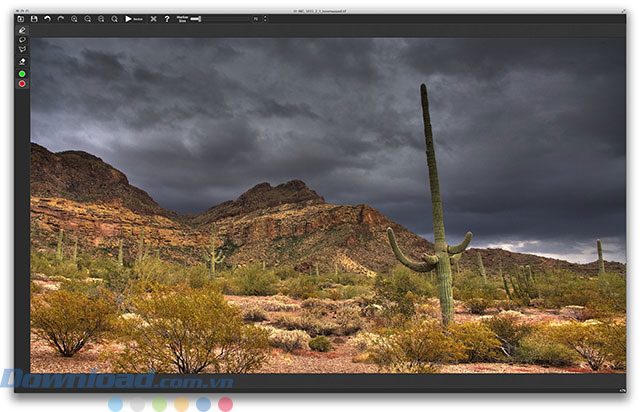This screenshot has height=412, width=640.
Task: Switch to the green donor area mode
Action: (22, 73)
